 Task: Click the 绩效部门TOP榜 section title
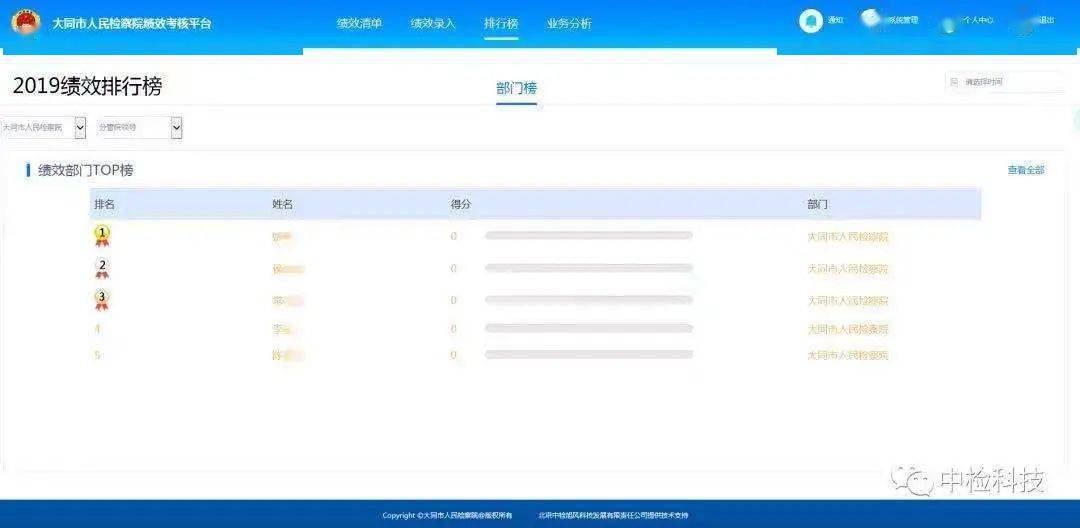click(85, 171)
